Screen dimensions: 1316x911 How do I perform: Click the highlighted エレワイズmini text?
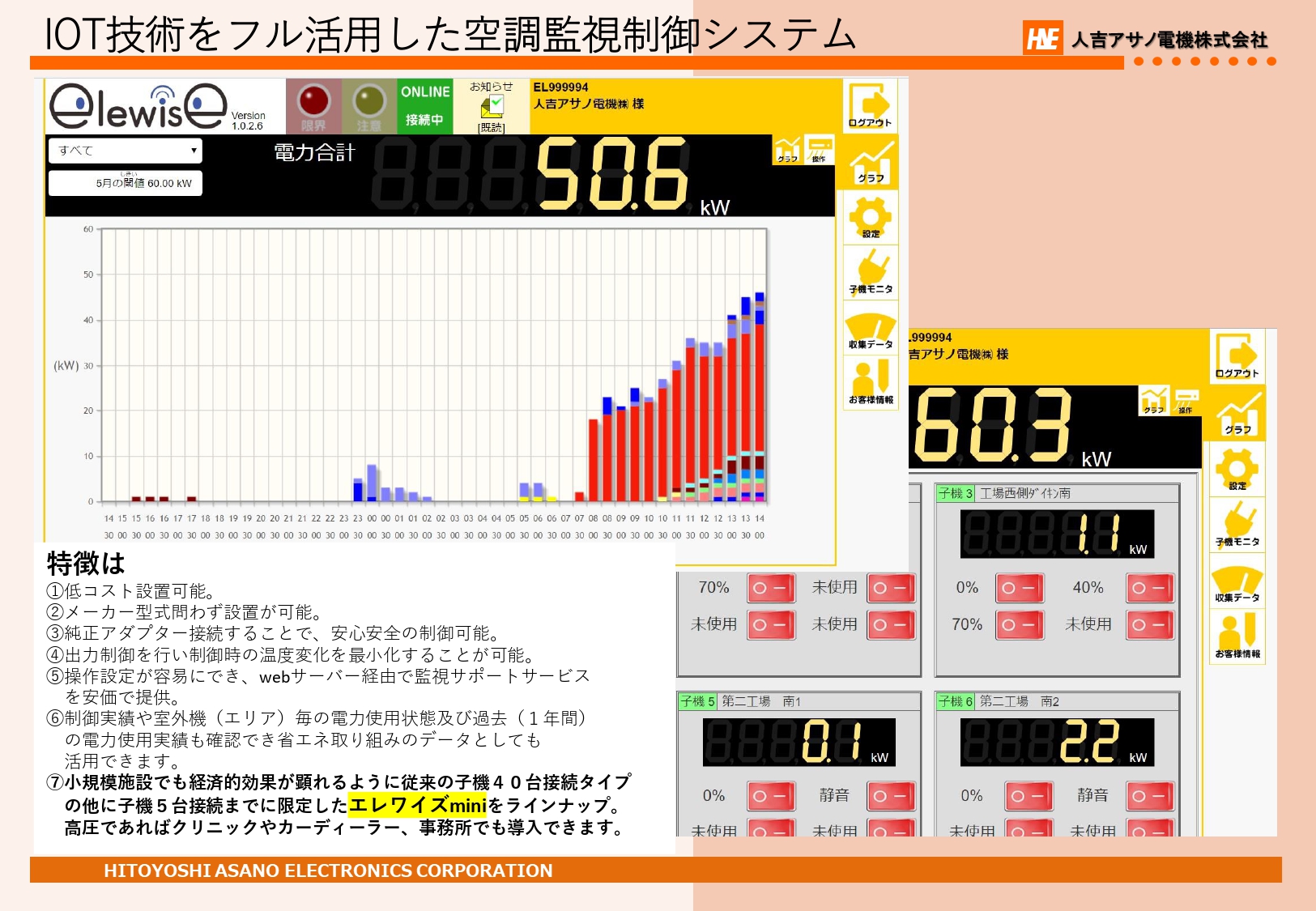pos(417,805)
